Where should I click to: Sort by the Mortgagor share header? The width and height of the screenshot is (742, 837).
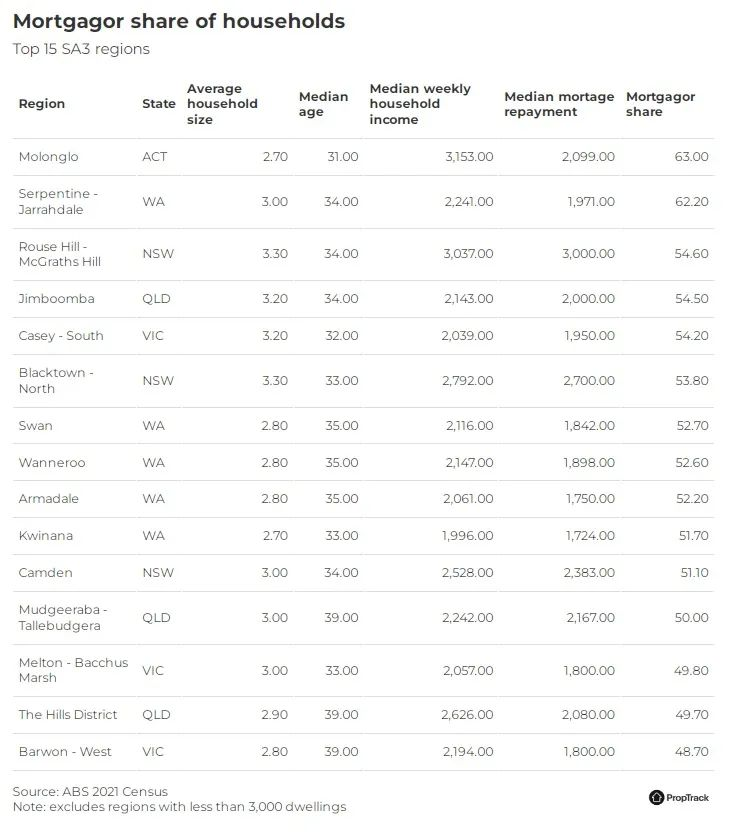coord(660,104)
